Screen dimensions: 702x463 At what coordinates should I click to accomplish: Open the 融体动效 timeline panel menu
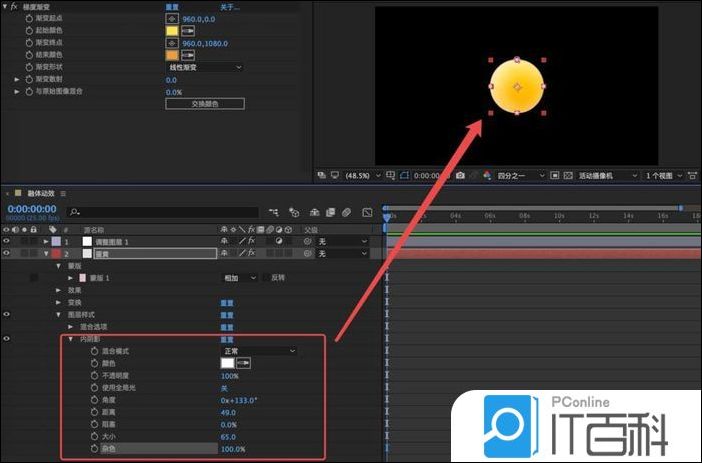(64, 193)
